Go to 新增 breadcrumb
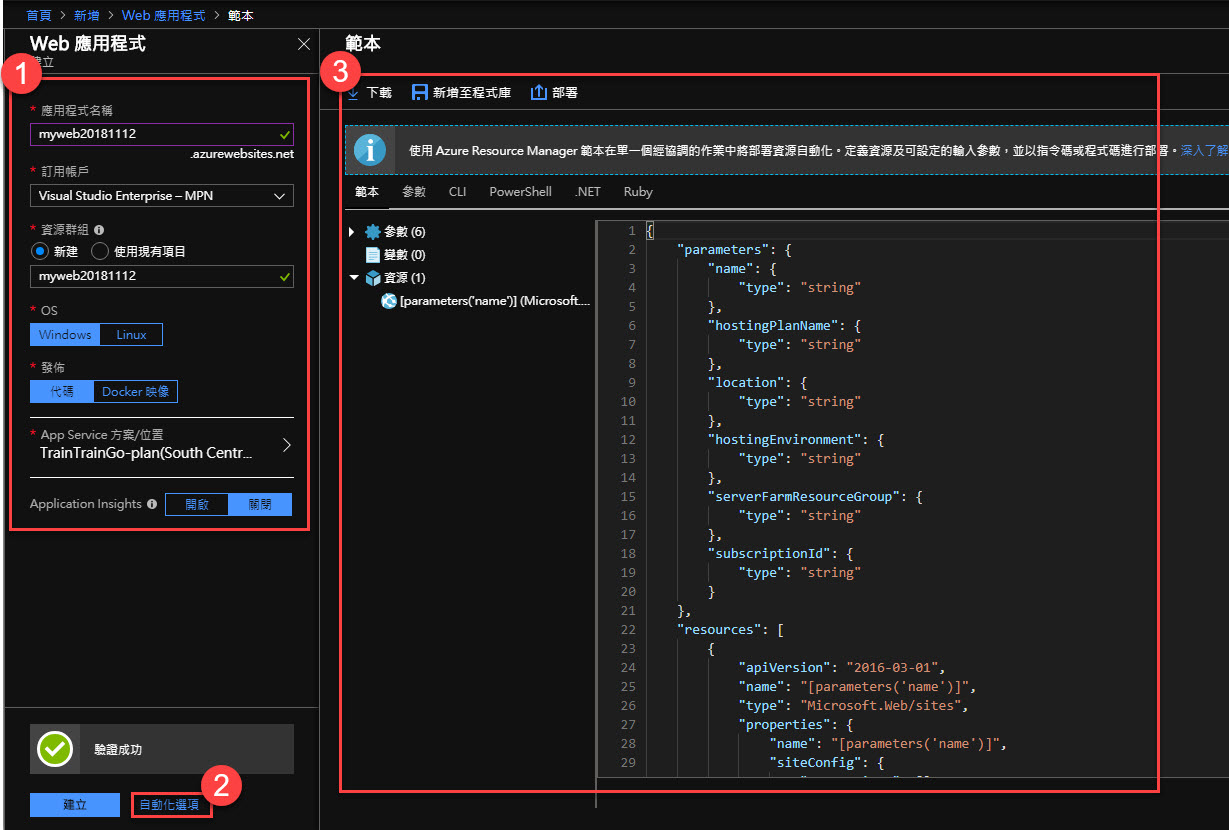The height and width of the screenshot is (830, 1229). pyautogui.click(x=87, y=16)
